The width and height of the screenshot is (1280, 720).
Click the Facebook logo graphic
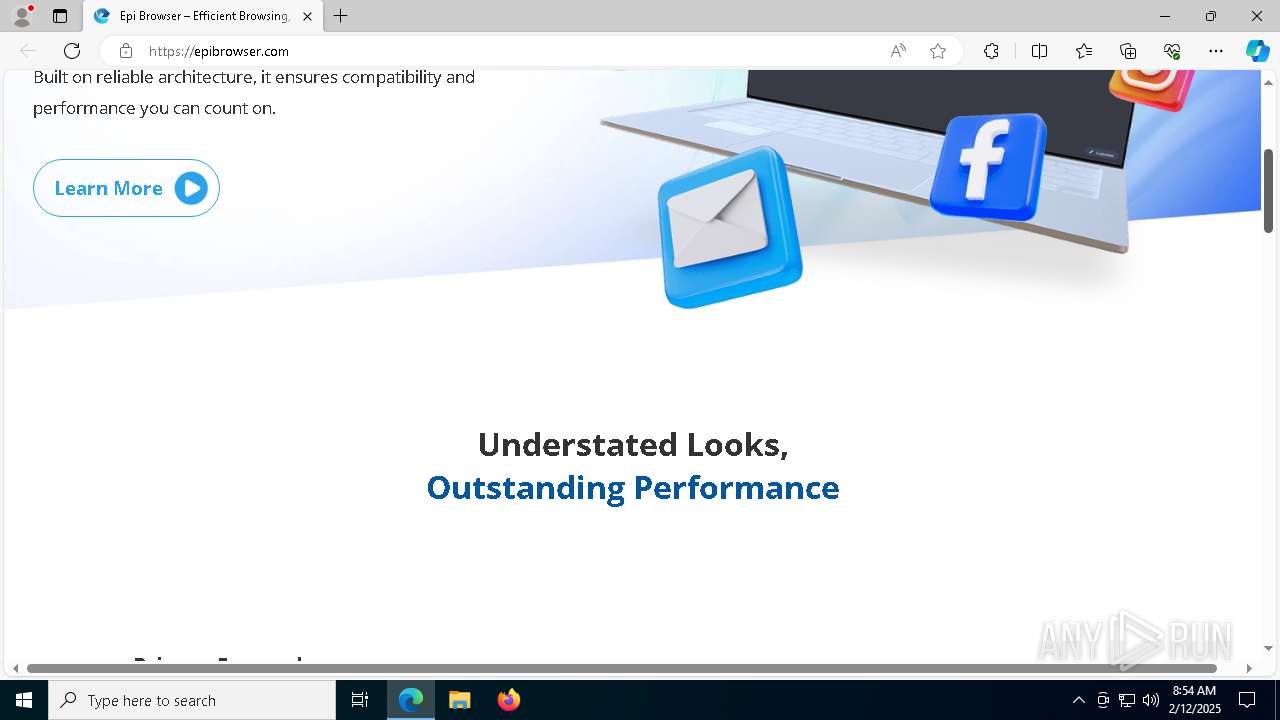[988, 166]
